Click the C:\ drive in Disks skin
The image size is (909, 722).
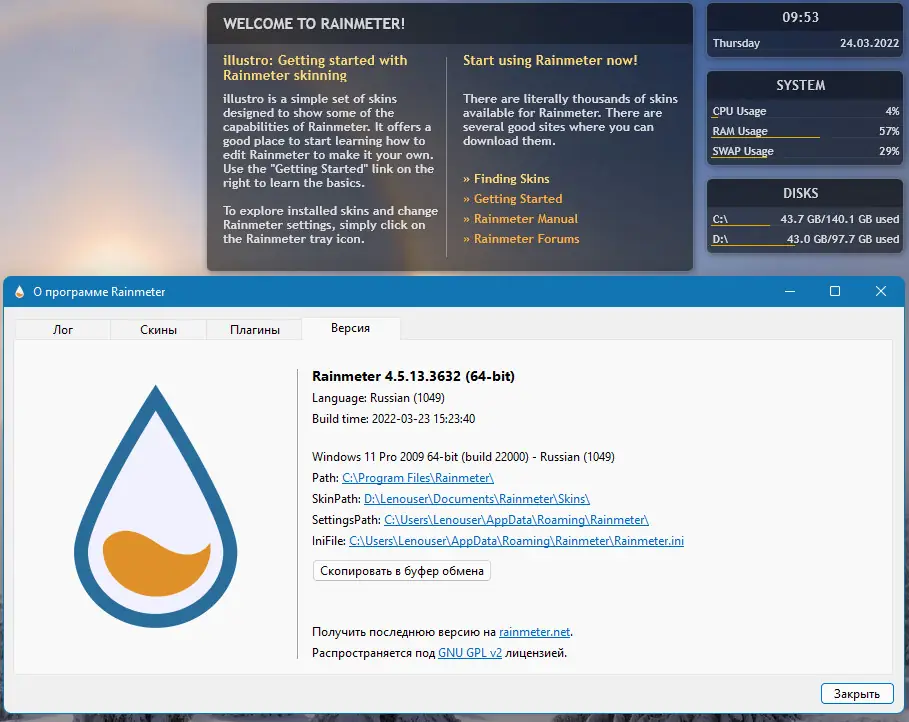(805, 219)
